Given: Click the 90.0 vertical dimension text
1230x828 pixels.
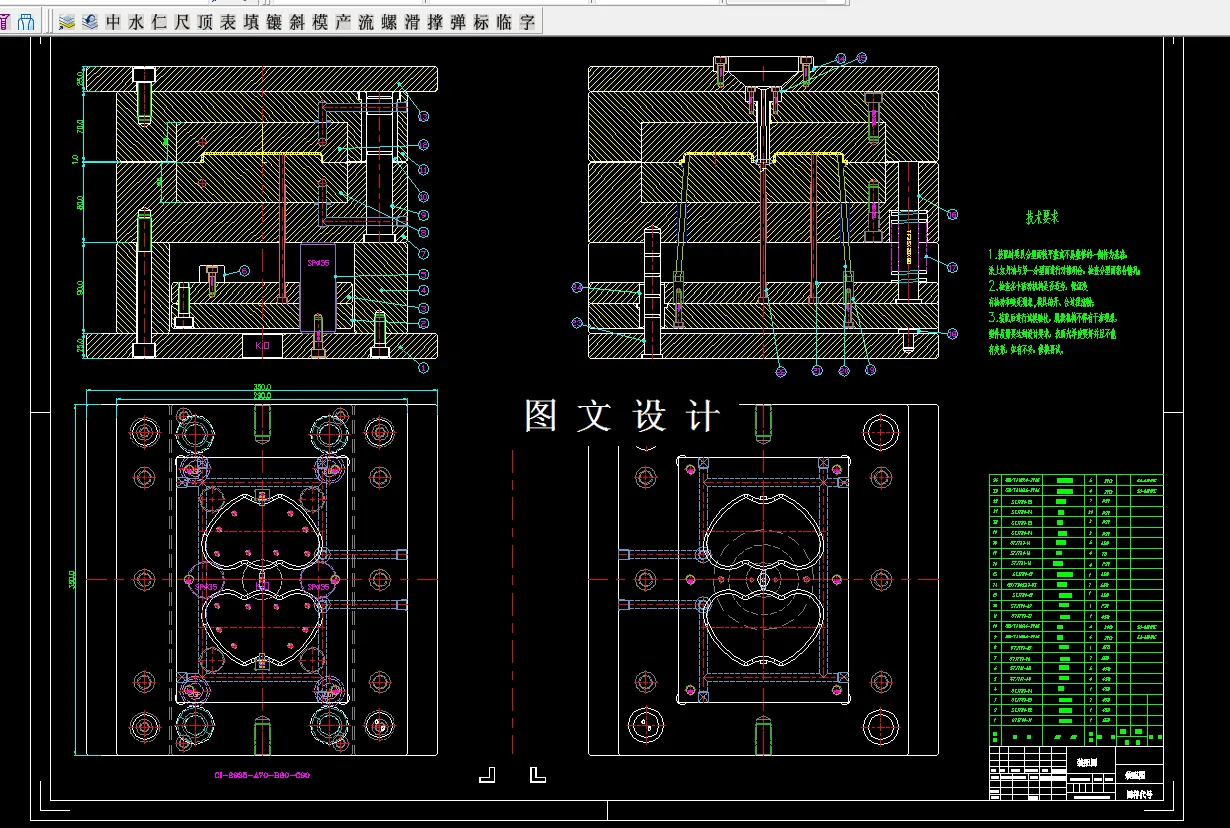Looking at the screenshot, I should pyautogui.click(x=79, y=288).
